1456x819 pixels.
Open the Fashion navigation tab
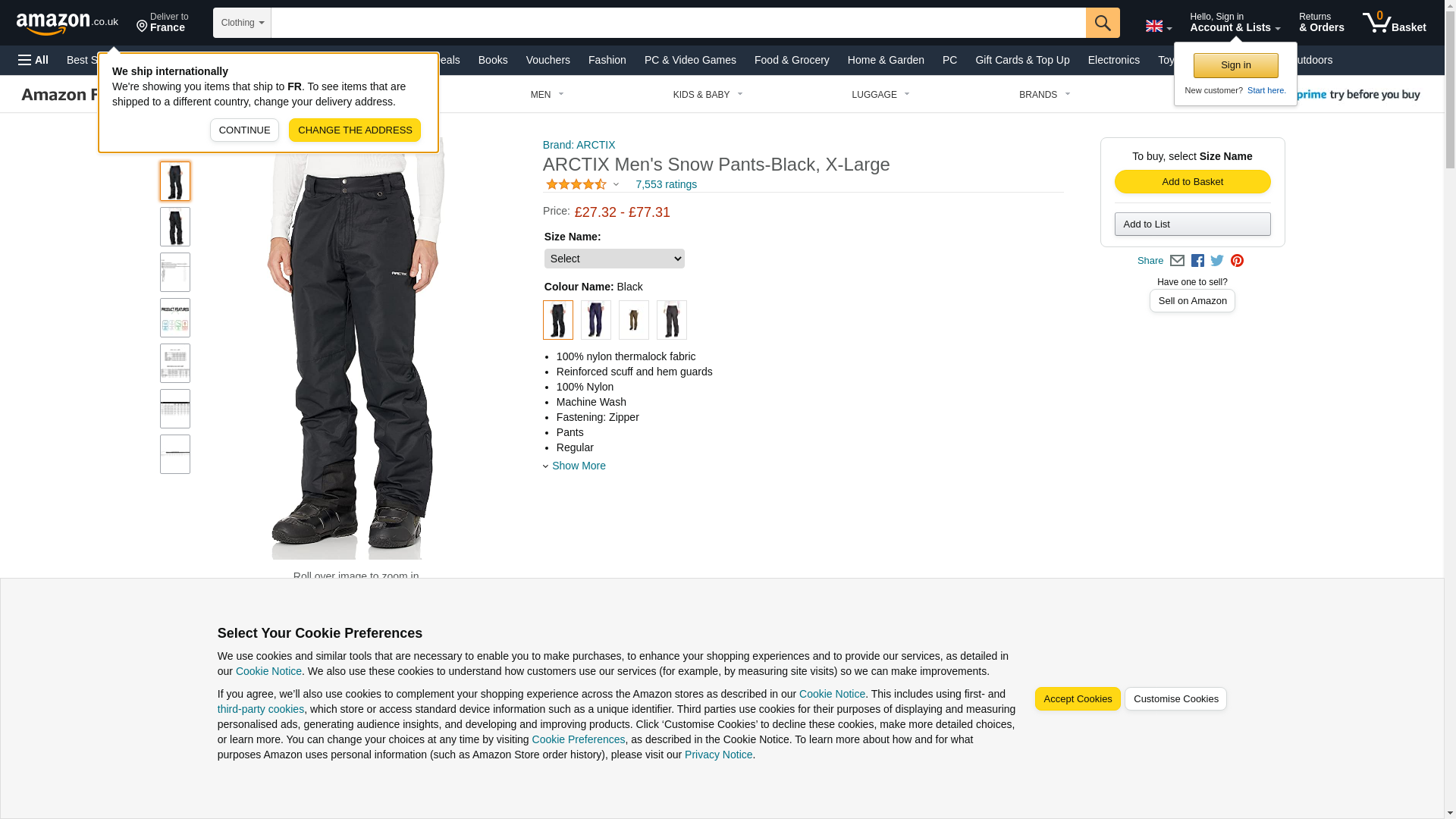click(607, 60)
